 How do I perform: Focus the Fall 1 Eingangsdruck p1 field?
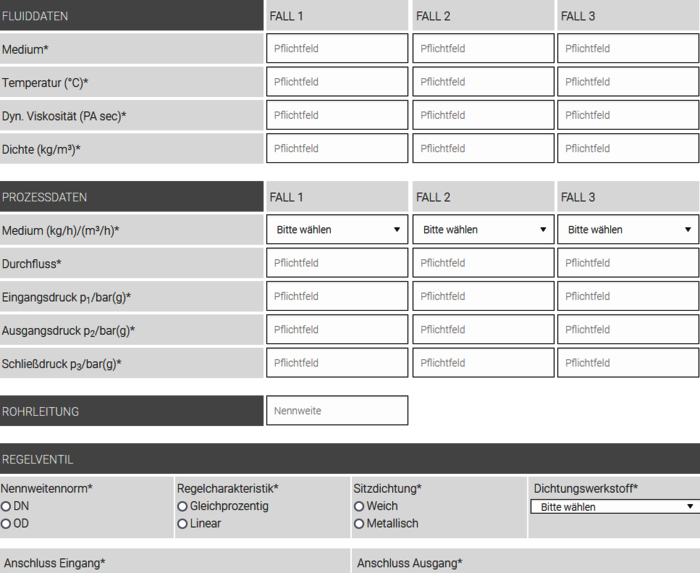pyautogui.click(x=337, y=296)
